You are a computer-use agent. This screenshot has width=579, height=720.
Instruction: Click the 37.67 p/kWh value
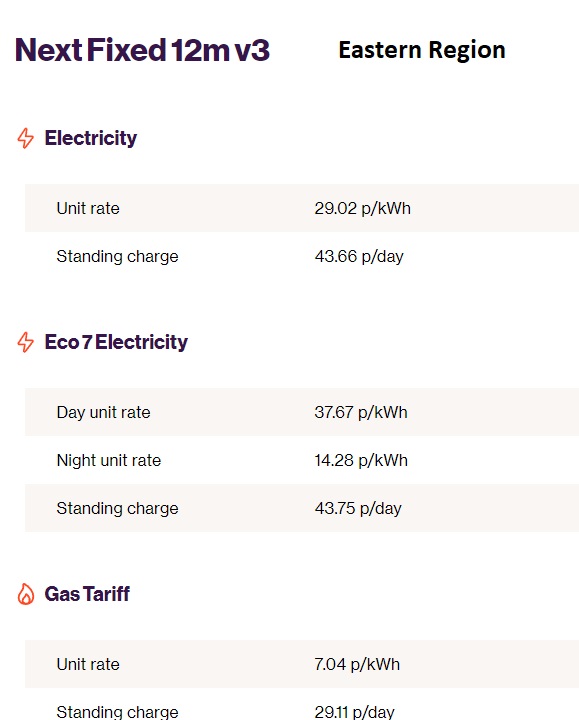pos(361,412)
